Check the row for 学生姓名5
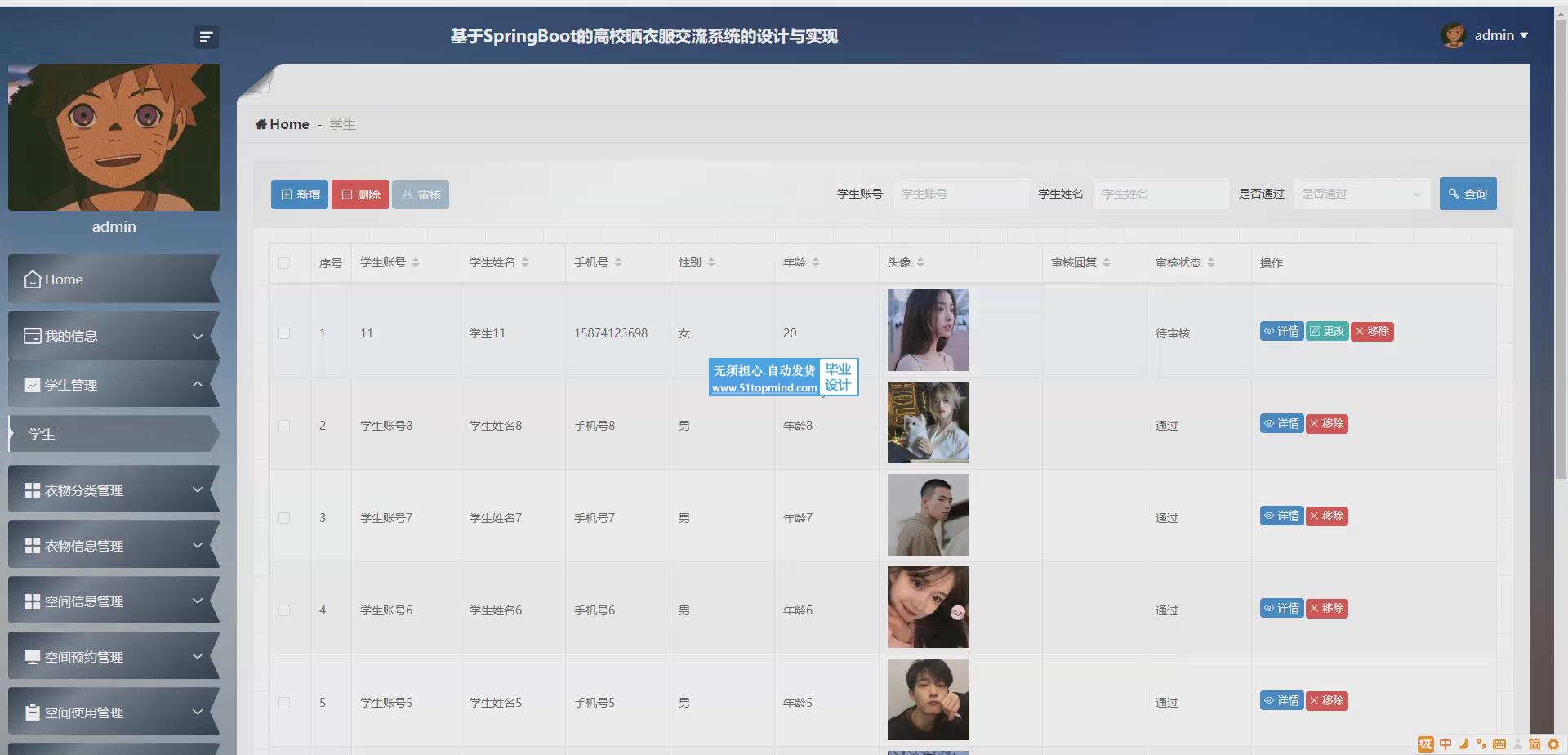The width and height of the screenshot is (1568, 755). (x=284, y=703)
